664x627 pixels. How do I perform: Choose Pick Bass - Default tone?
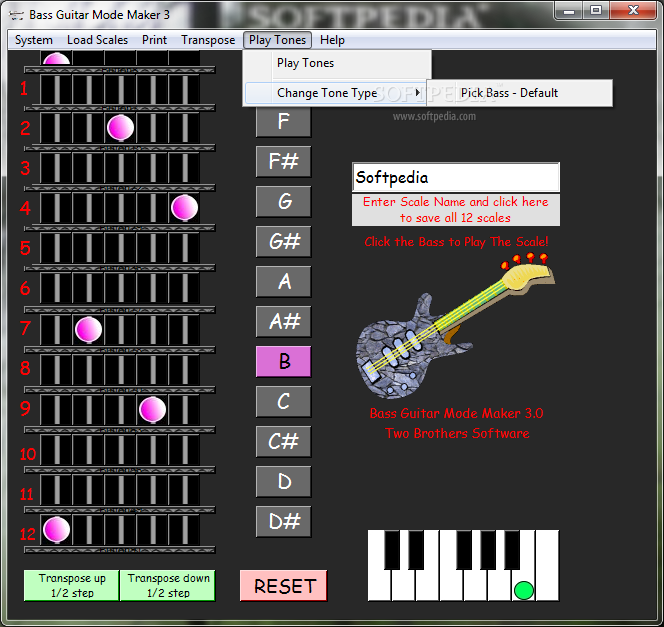[x=520, y=93]
